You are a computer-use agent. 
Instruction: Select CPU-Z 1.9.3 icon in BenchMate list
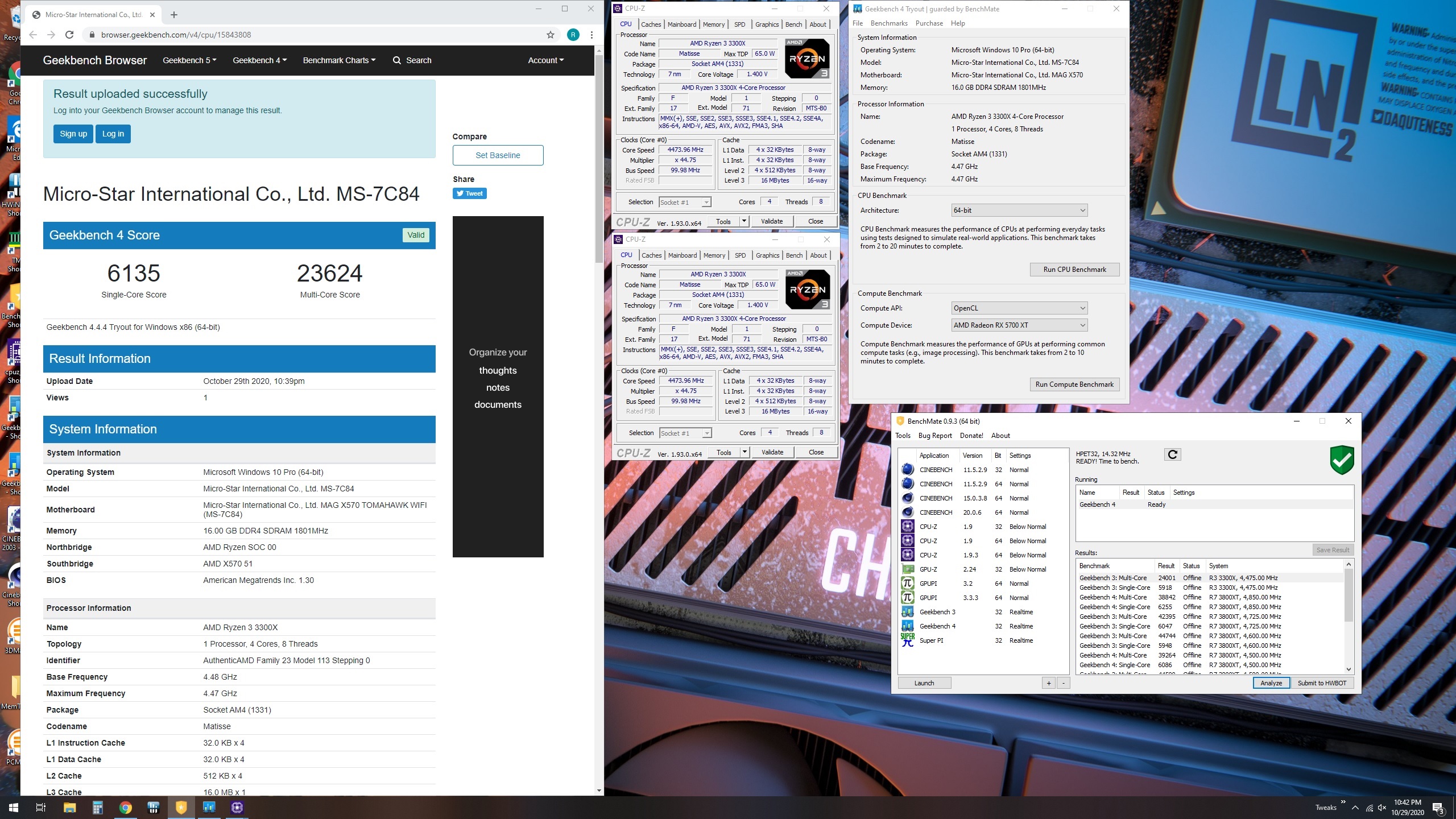908,555
